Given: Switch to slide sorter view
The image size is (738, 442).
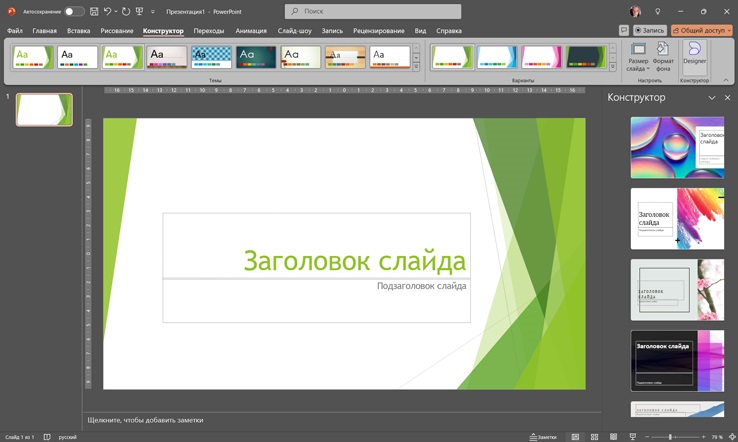Looking at the screenshot, I should coord(594,437).
